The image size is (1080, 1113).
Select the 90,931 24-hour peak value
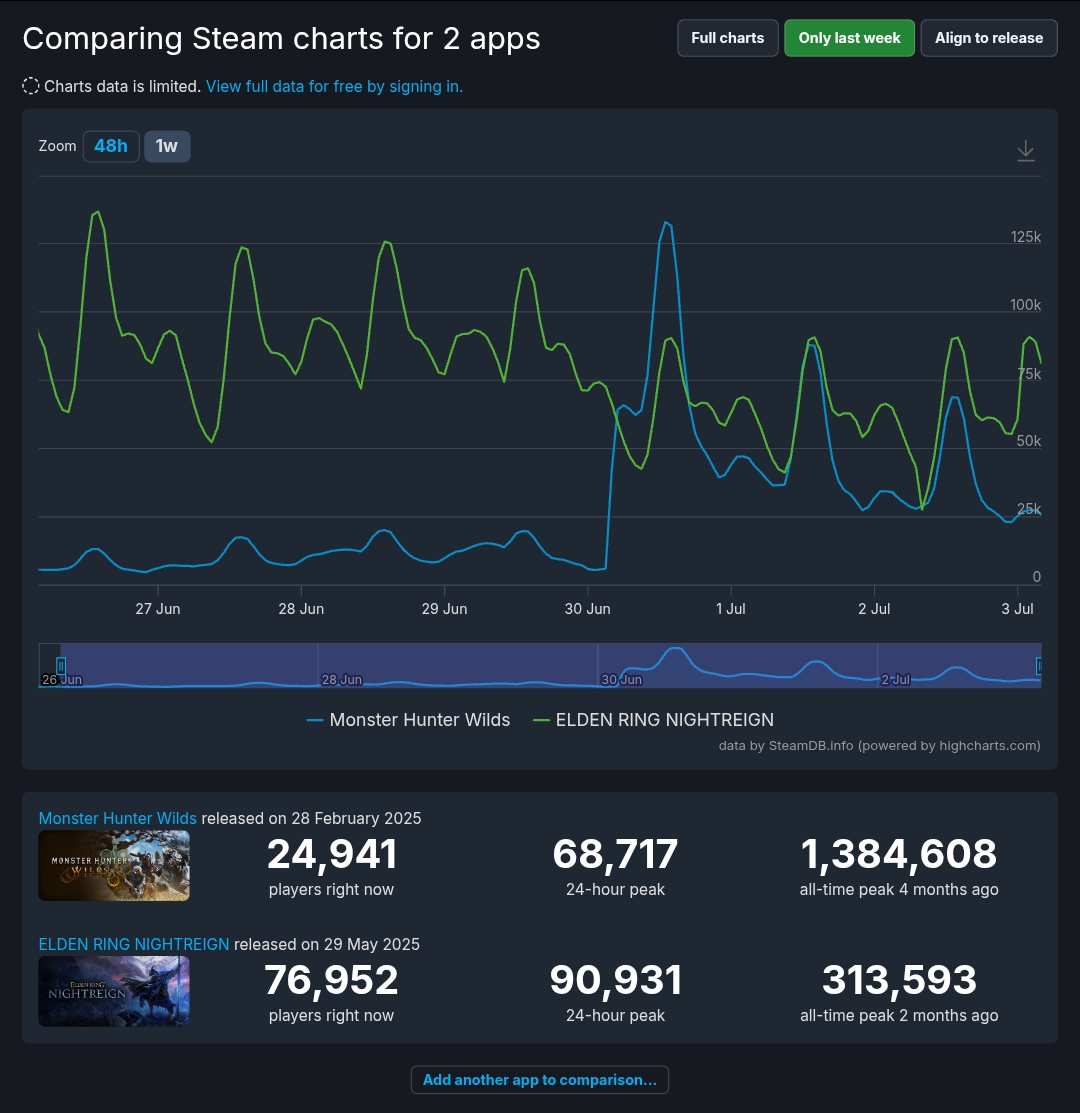point(615,980)
